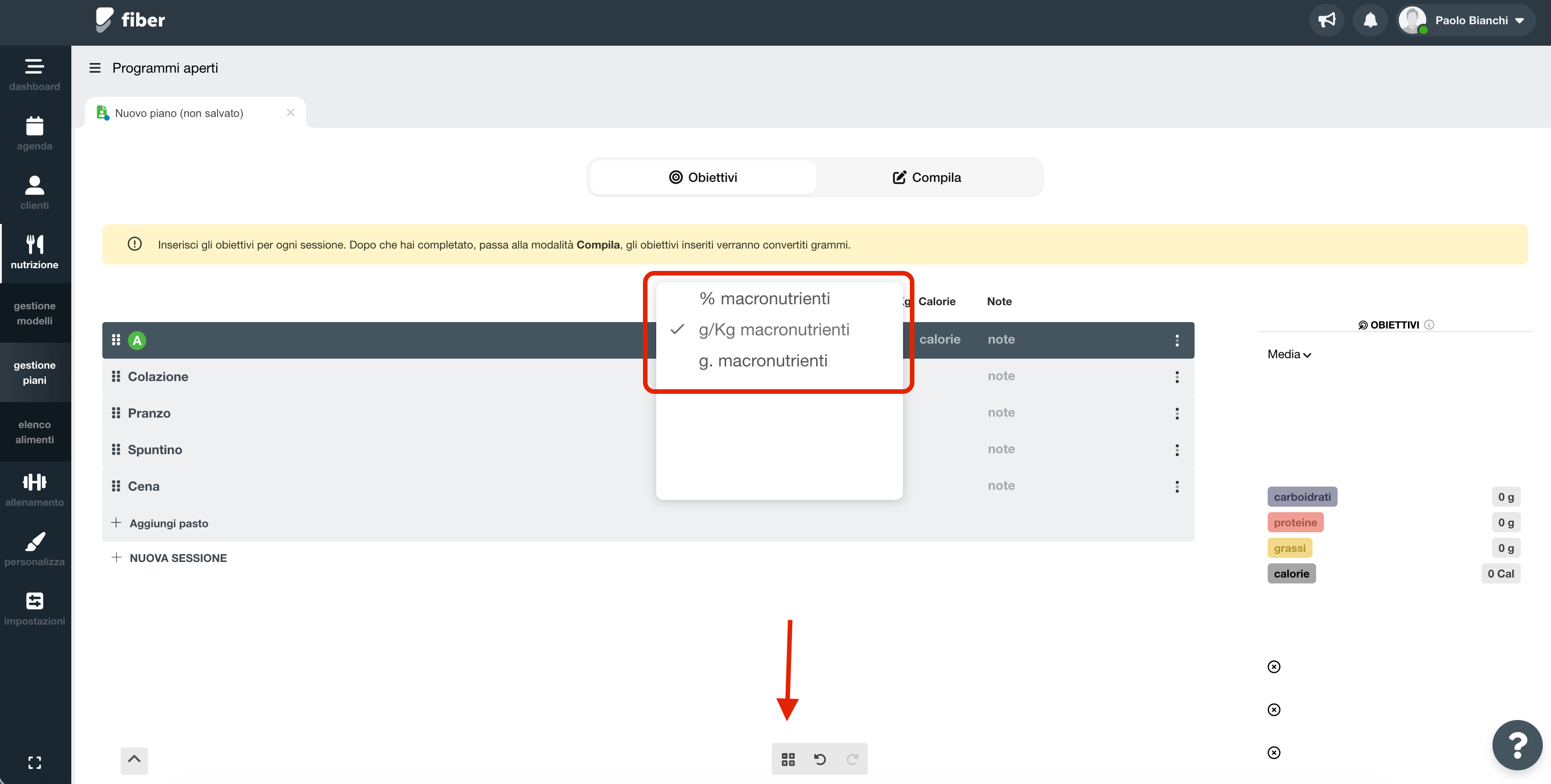
Task: Click note field of Colazione row
Action: coord(1001,376)
